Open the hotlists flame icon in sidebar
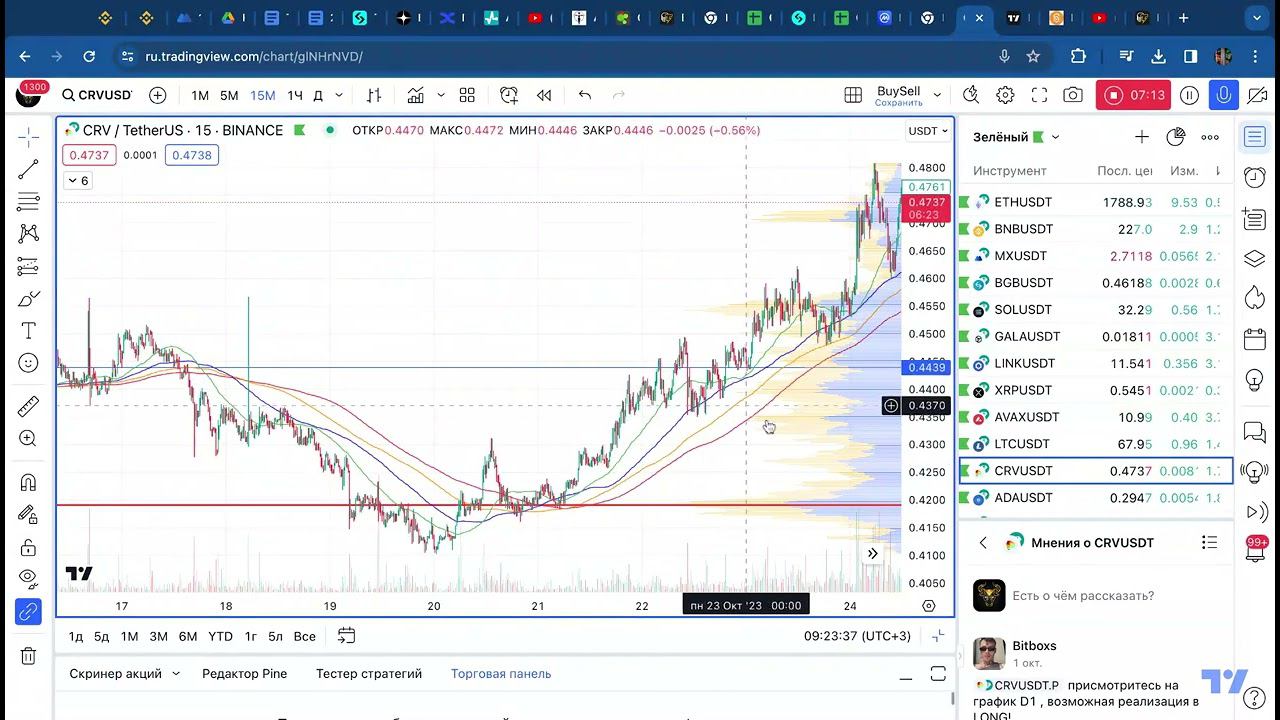 click(x=1255, y=297)
